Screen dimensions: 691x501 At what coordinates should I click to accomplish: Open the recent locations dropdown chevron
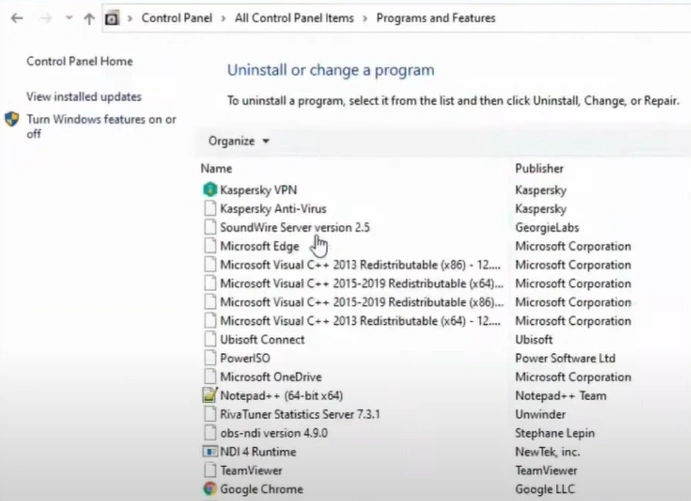(69, 18)
